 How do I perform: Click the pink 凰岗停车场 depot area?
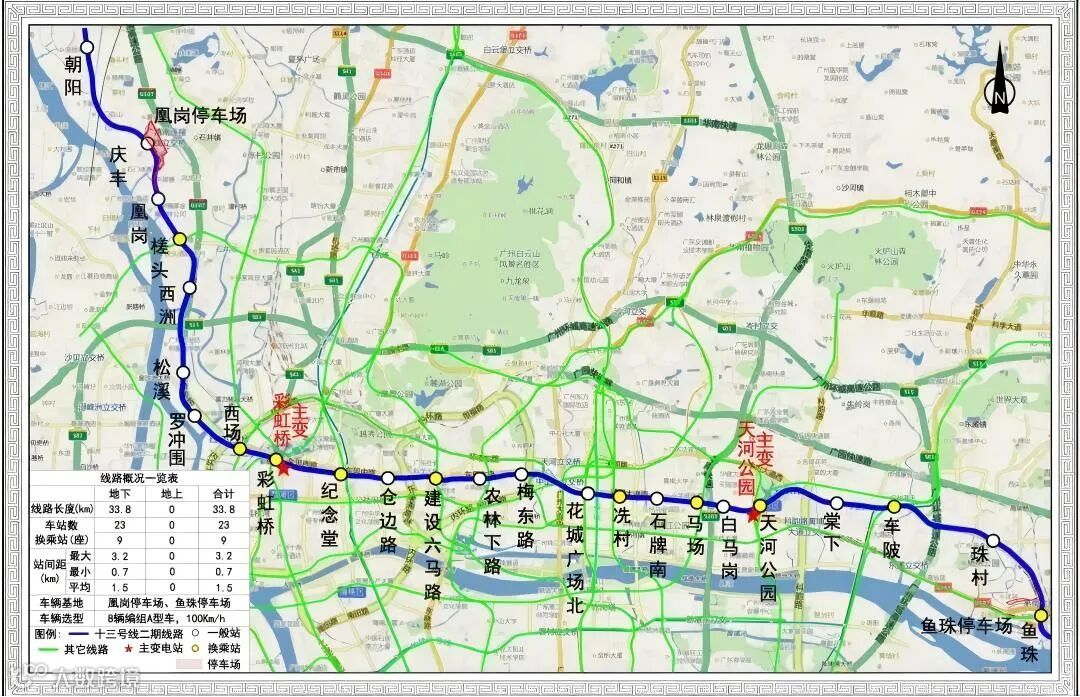point(157,145)
